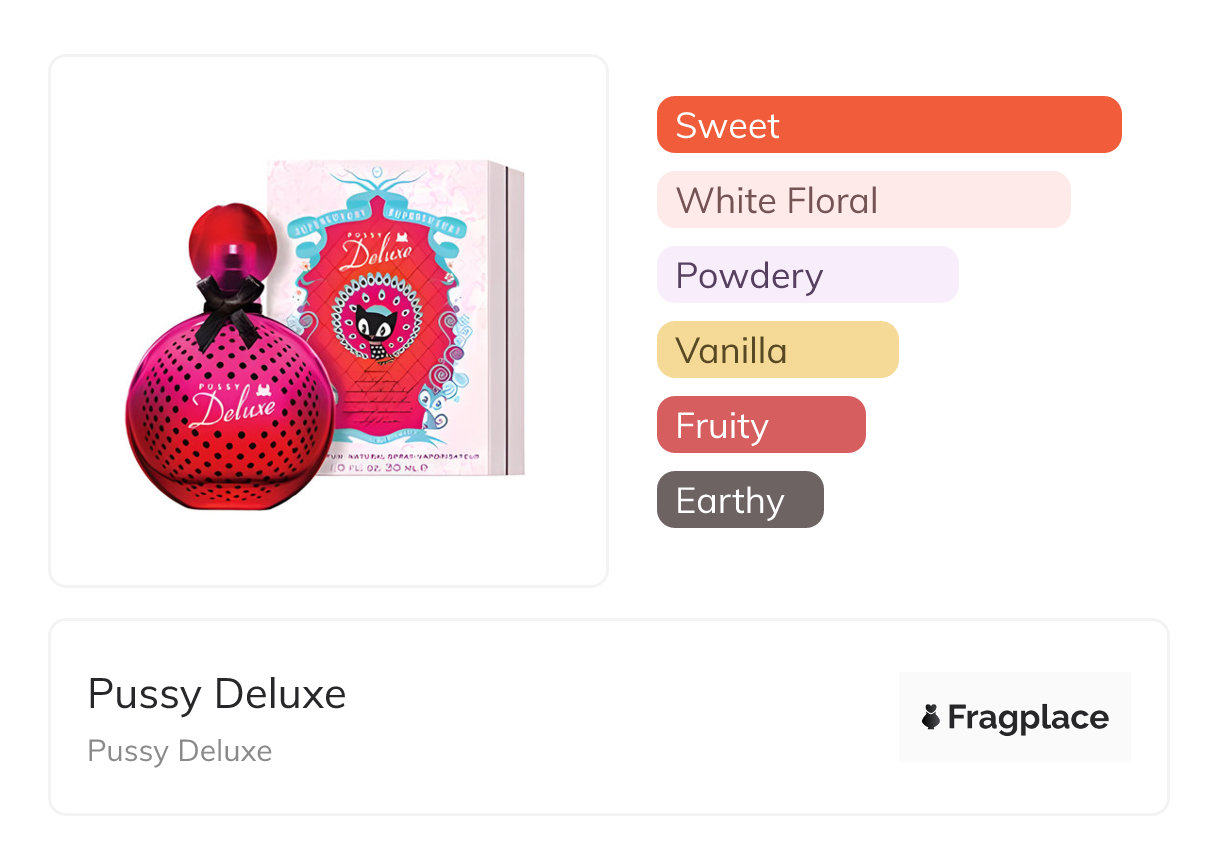Click the Powdery accord bar

coord(807,275)
